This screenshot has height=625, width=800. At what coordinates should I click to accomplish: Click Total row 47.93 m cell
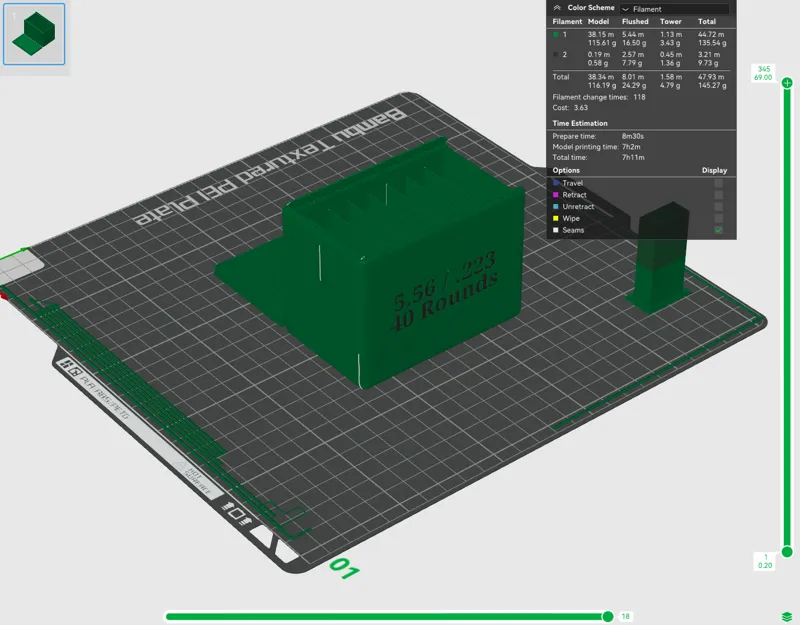pos(711,77)
